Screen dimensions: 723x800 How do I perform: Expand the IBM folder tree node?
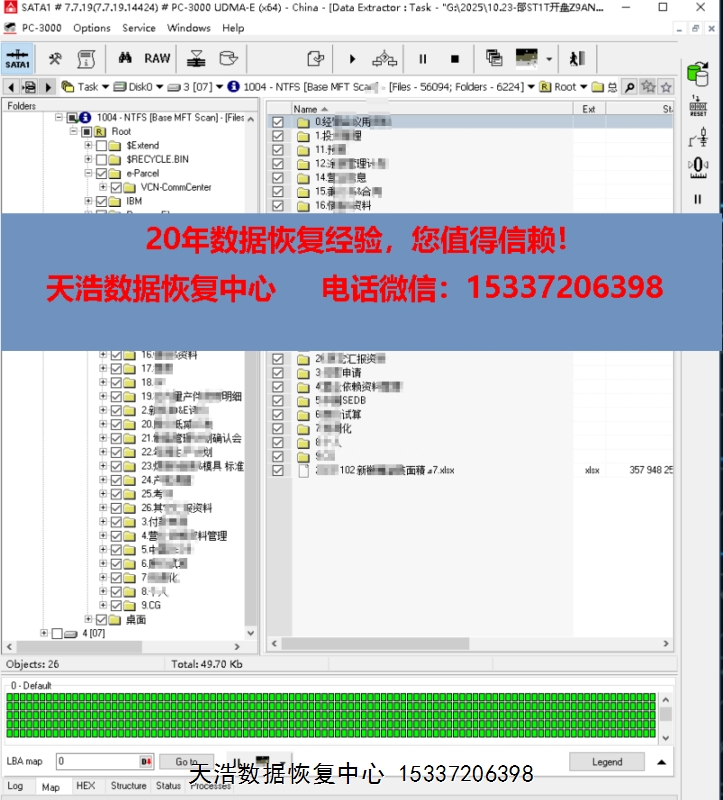click(88, 201)
